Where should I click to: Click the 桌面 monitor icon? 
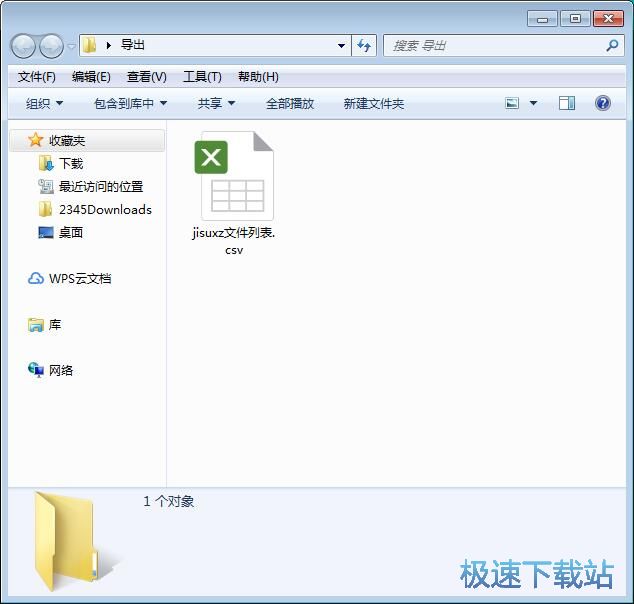[46, 232]
